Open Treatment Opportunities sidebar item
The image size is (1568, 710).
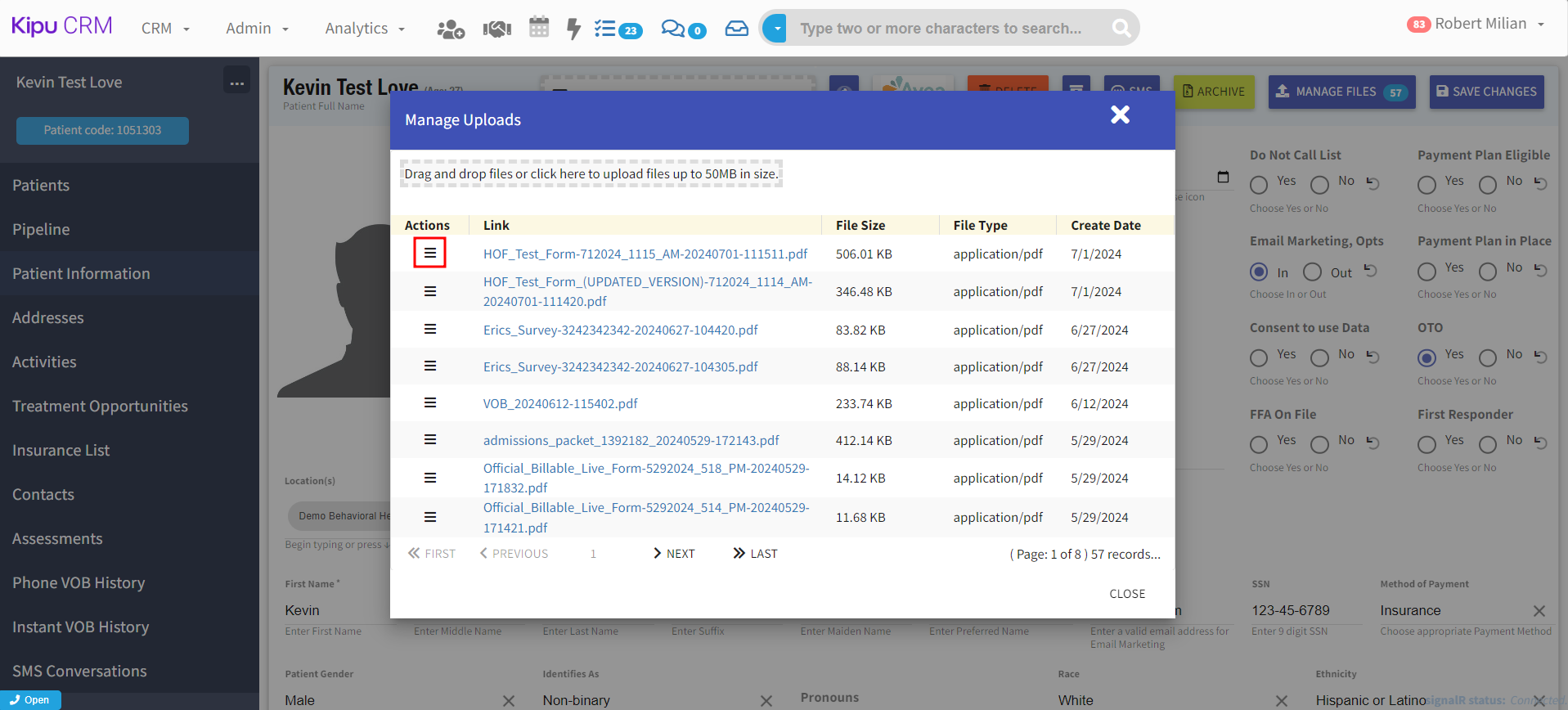tap(100, 406)
